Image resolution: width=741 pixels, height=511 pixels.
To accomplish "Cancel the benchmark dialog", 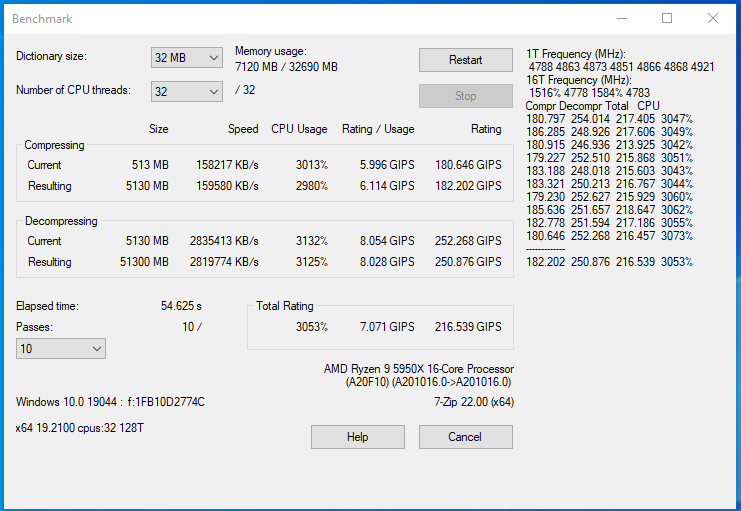I will click(465, 437).
